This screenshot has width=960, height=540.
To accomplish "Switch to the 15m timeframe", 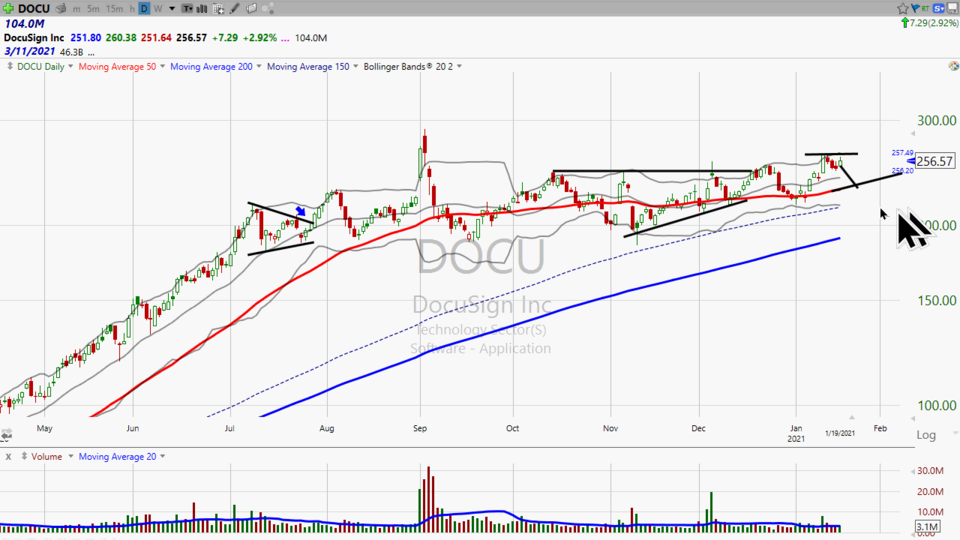I will click(x=114, y=9).
